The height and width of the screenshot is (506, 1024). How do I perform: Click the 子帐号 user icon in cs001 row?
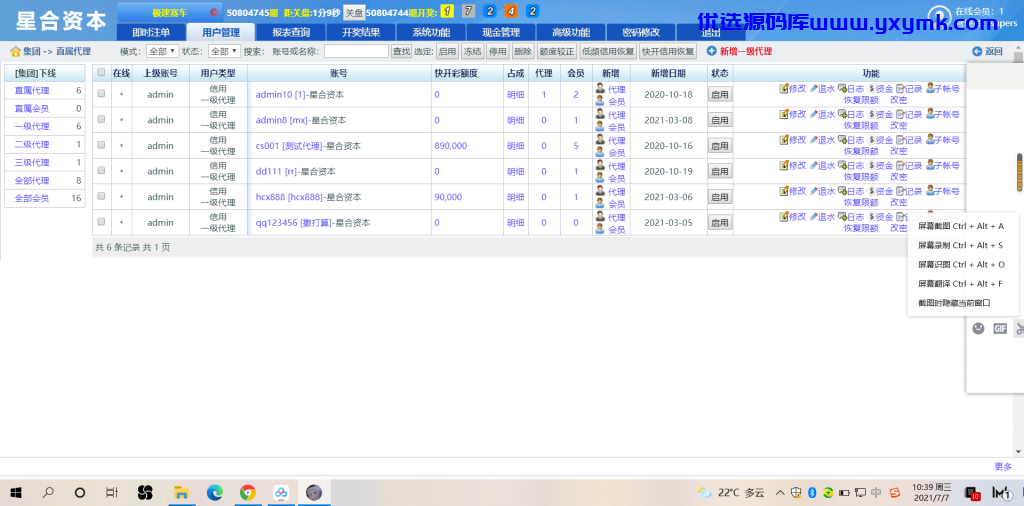930,140
